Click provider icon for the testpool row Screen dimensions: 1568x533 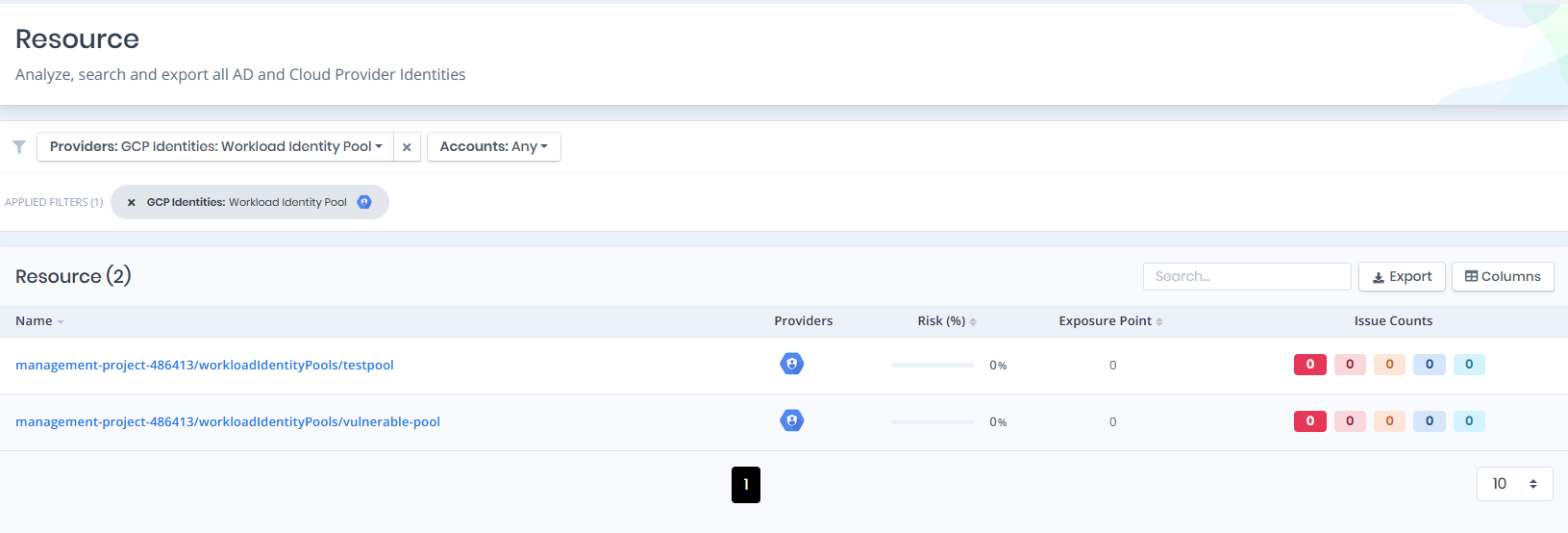coord(792,365)
